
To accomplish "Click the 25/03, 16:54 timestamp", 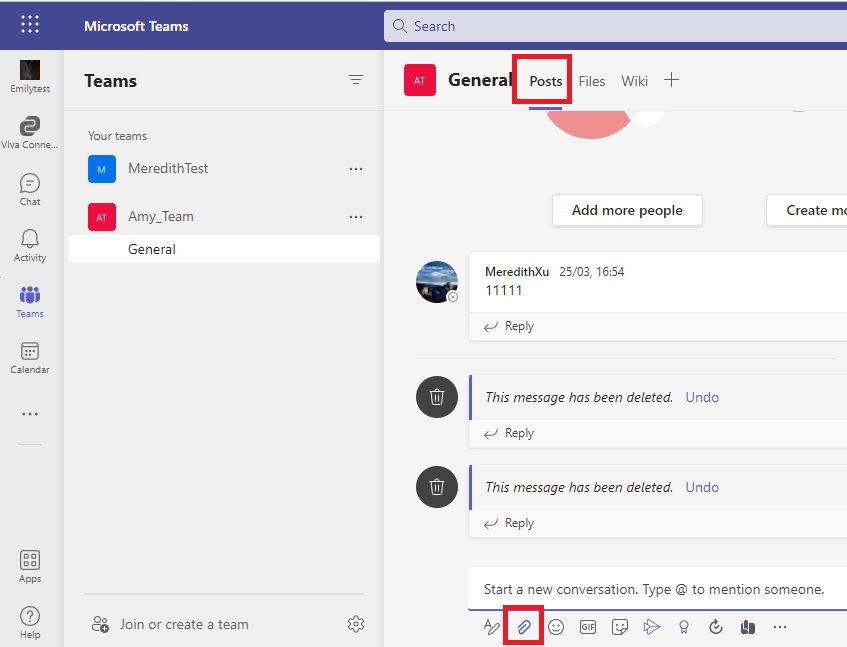I will point(591,272).
